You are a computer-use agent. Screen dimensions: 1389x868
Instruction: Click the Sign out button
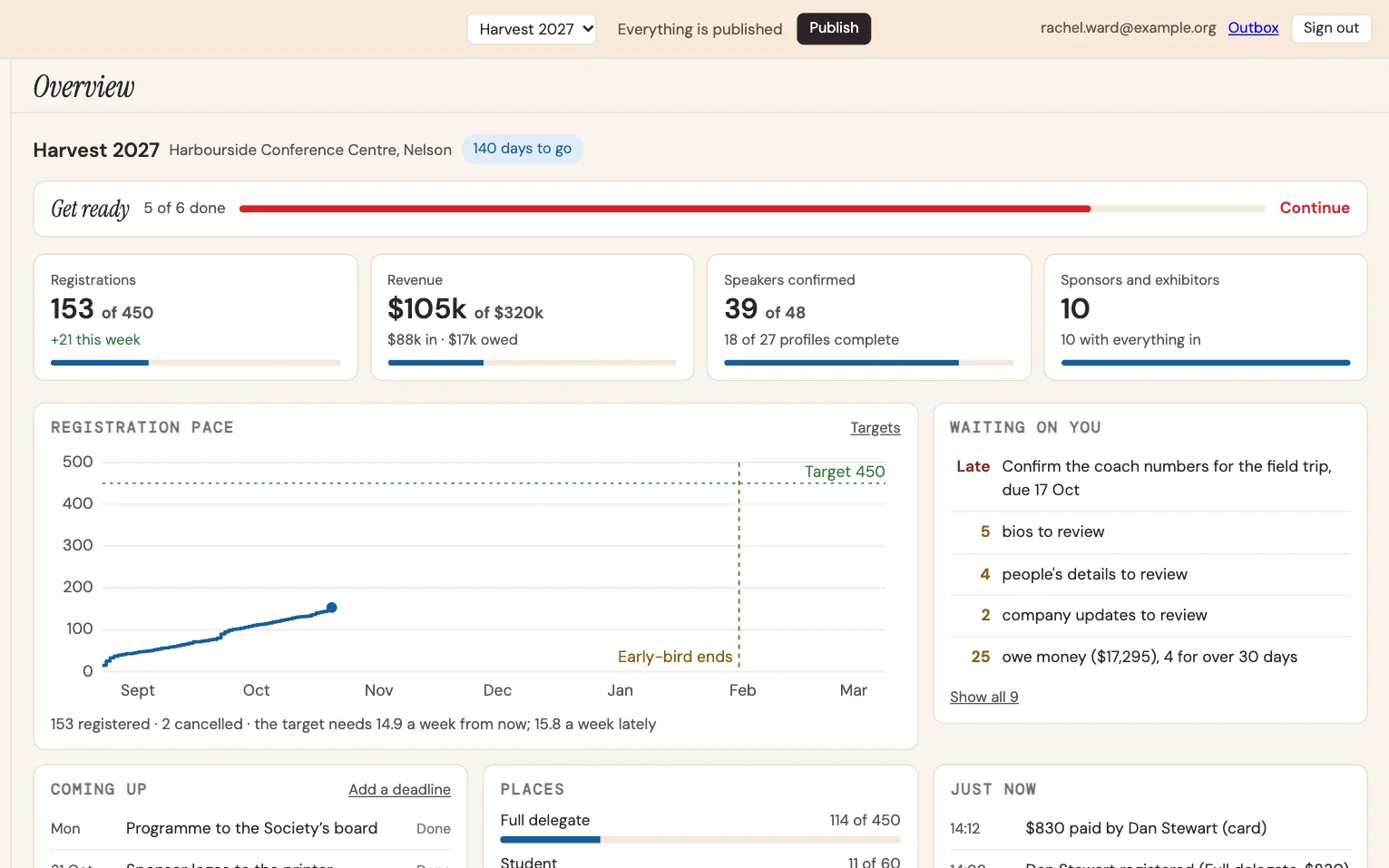(1331, 28)
